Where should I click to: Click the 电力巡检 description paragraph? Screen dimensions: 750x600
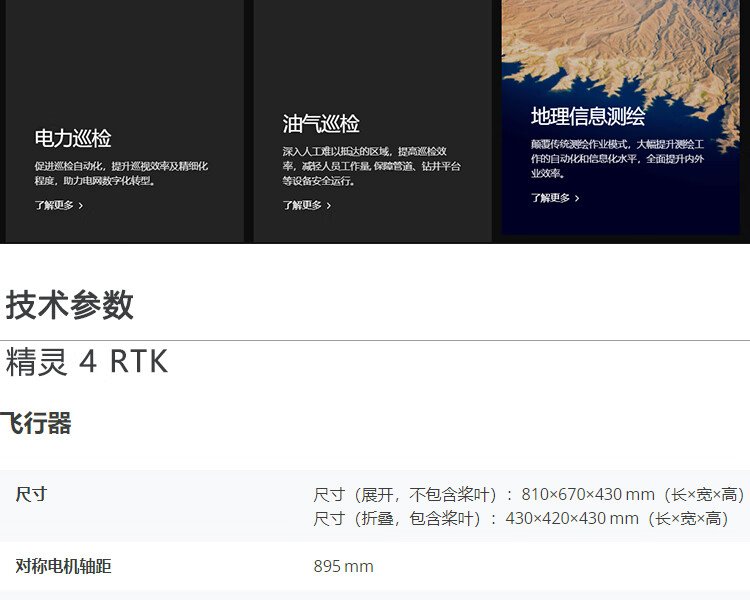(x=121, y=173)
